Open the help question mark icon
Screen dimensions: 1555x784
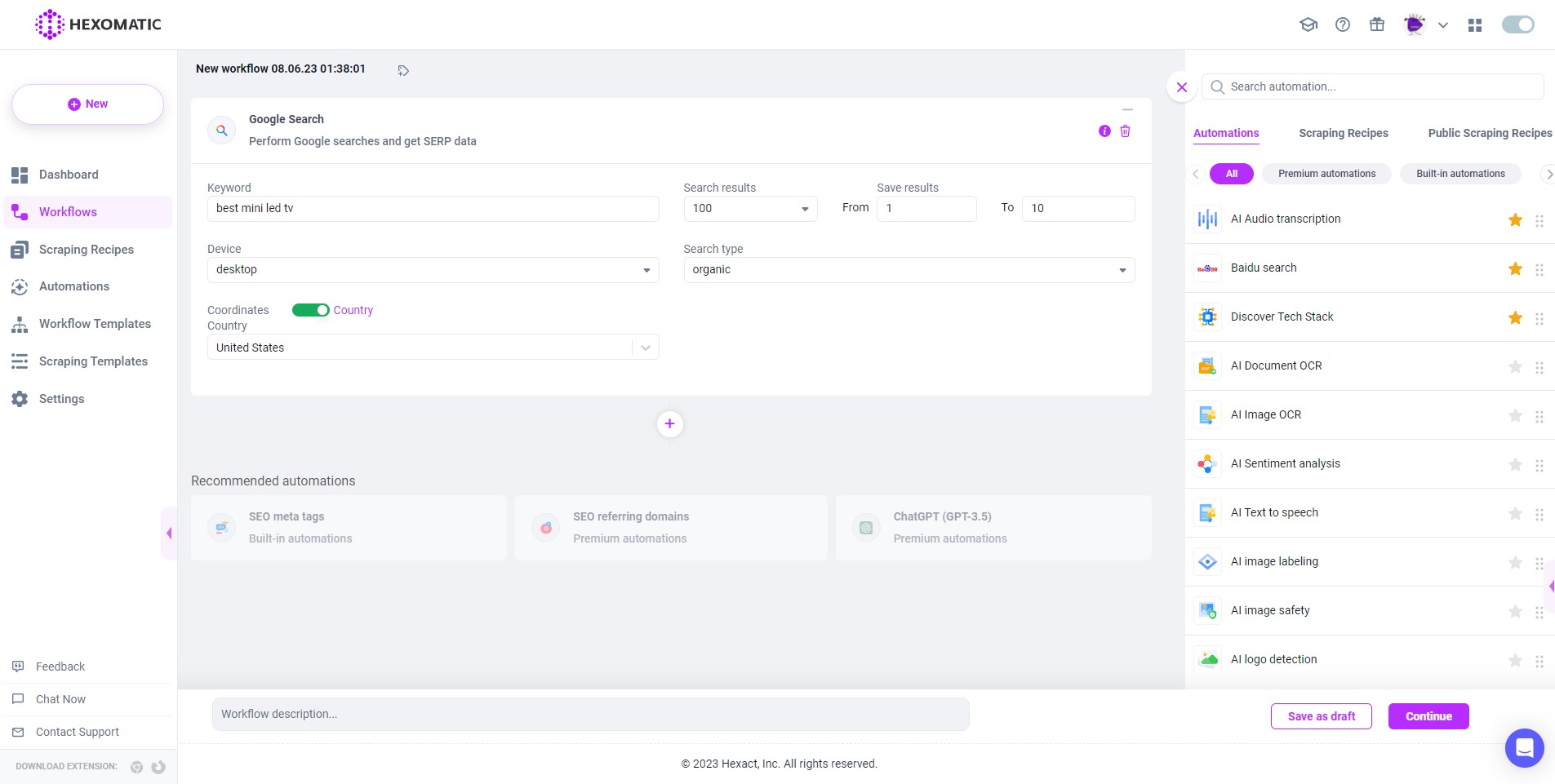click(1343, 24)
